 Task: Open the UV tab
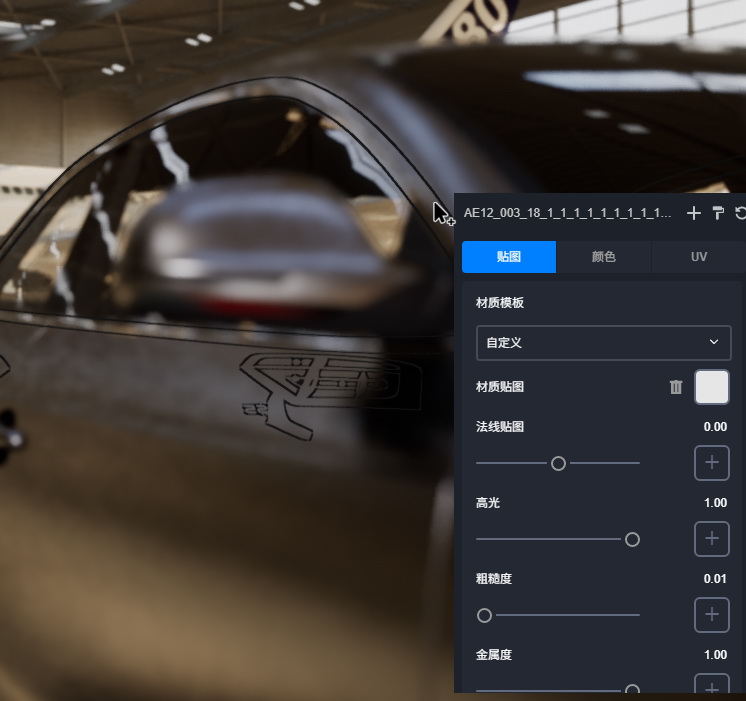pyautogui.click(x=698, y=257)
